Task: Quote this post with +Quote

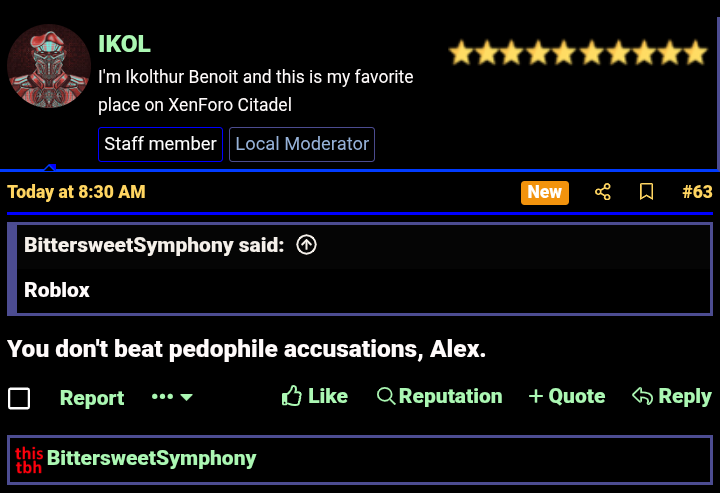Action: [566, 396]
